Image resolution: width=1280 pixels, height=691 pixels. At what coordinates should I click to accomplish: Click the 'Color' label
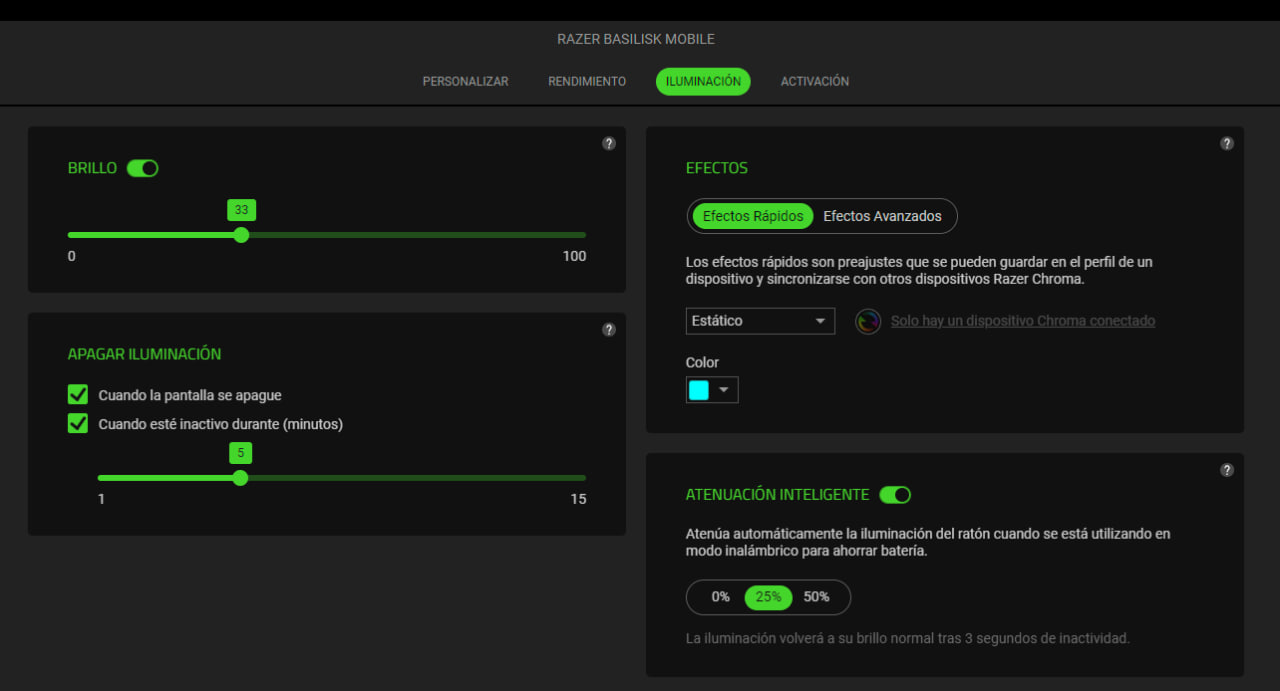[x=702, y=362]
